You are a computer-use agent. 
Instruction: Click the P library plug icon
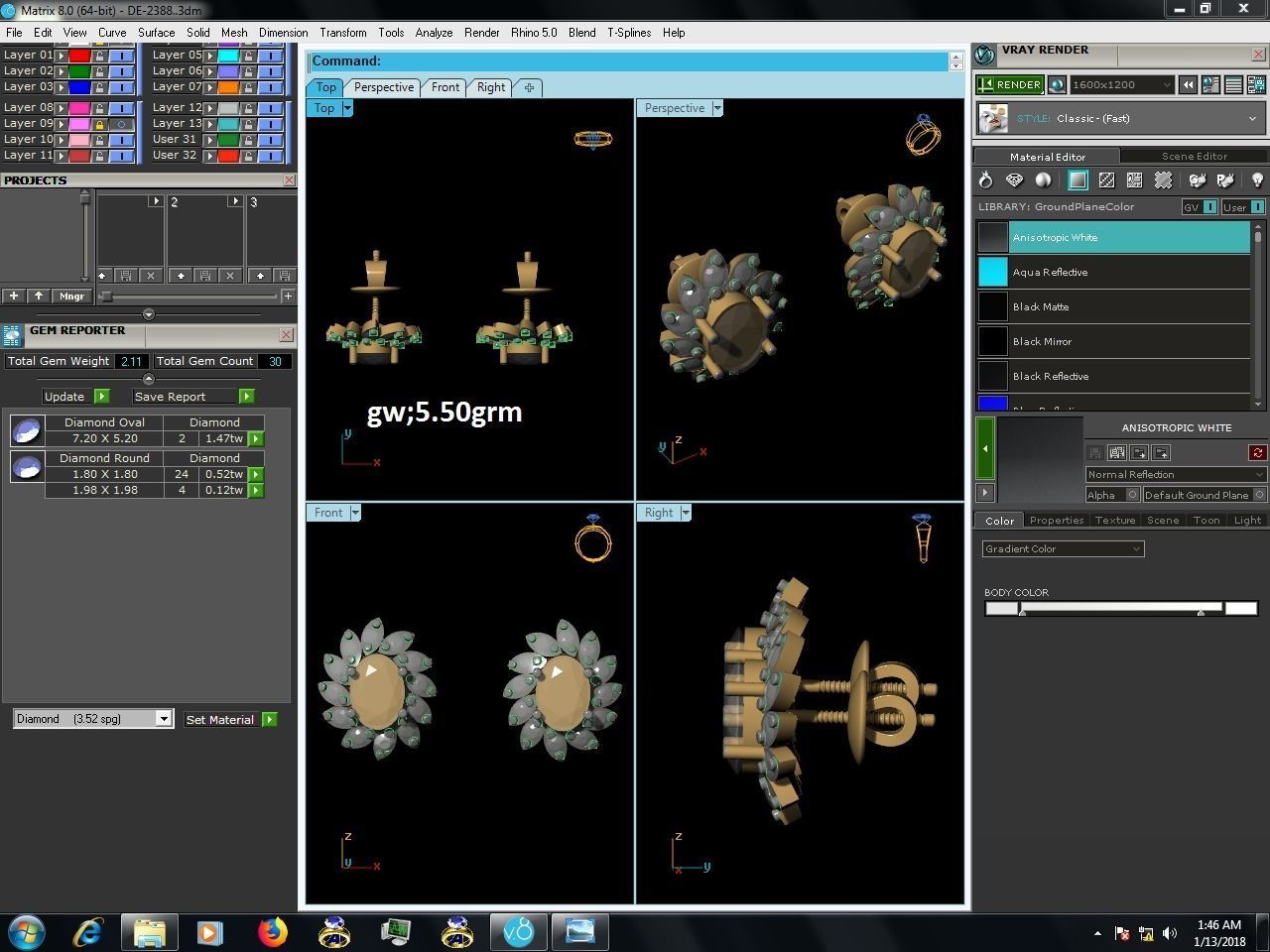click(x=1226, y=180)
